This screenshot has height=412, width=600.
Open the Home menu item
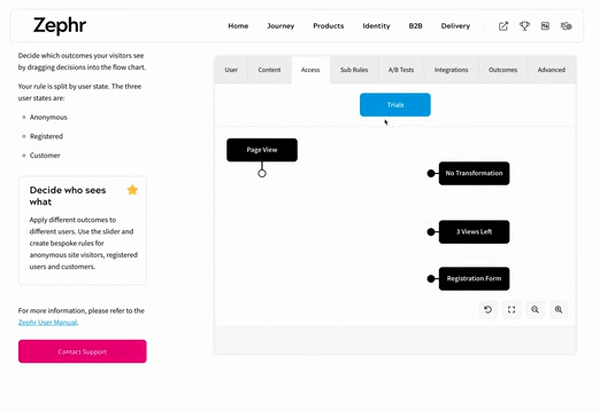[x=238, y=26]
